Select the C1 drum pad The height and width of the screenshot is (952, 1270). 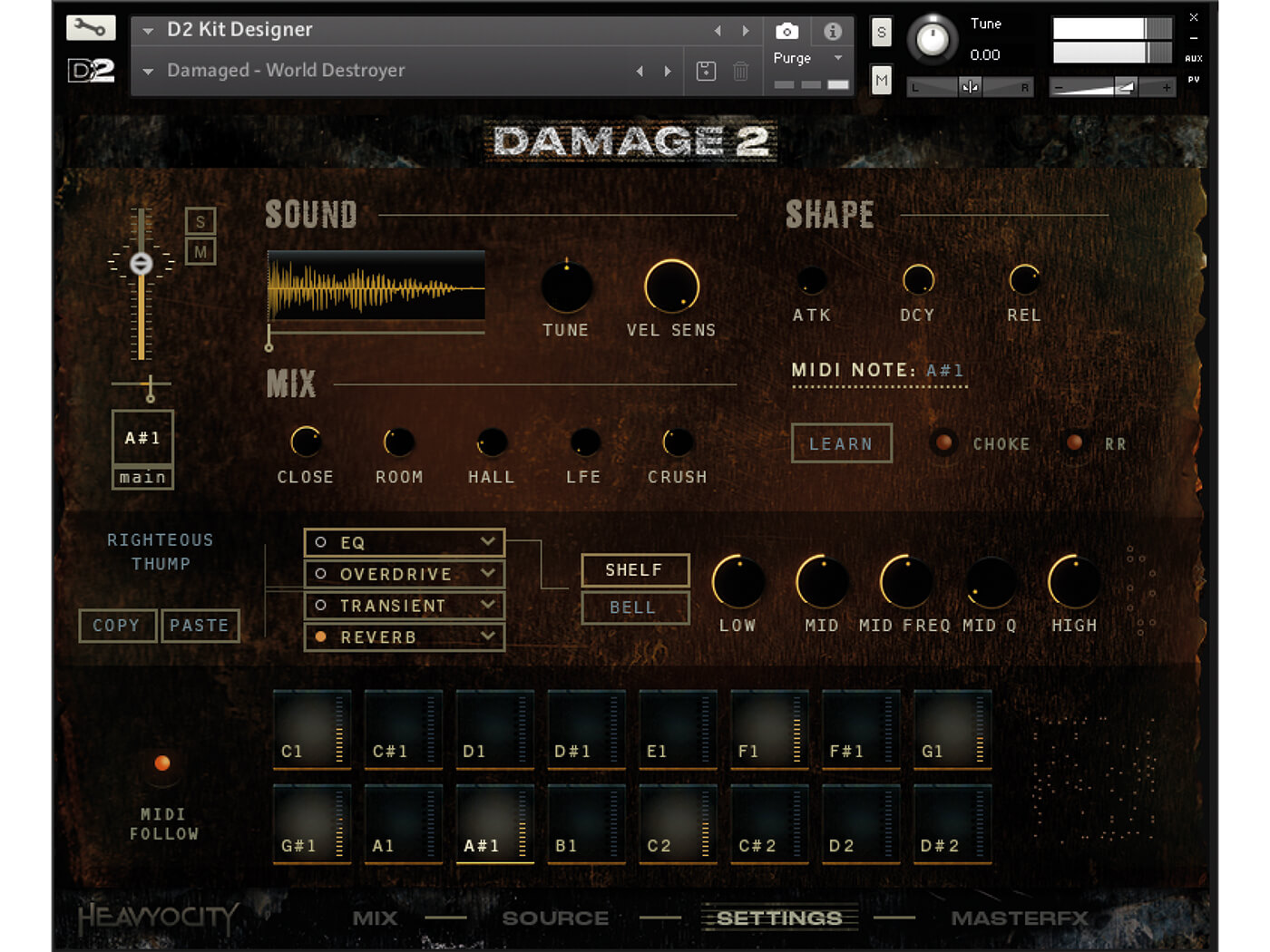click(x=312, y=730)
